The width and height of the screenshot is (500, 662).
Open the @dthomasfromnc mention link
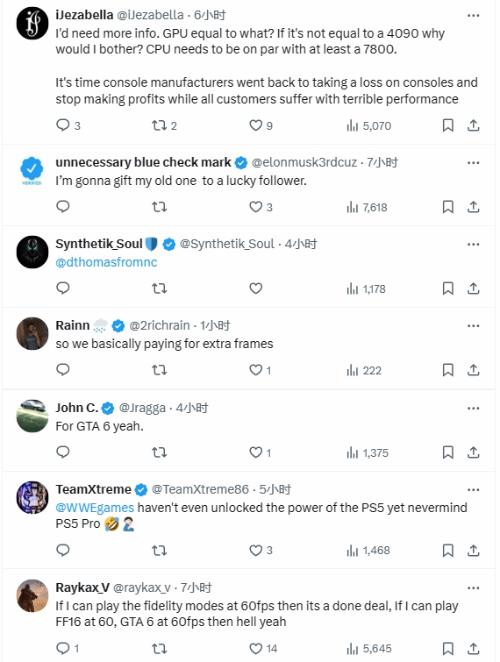click(x=106, y=262)
